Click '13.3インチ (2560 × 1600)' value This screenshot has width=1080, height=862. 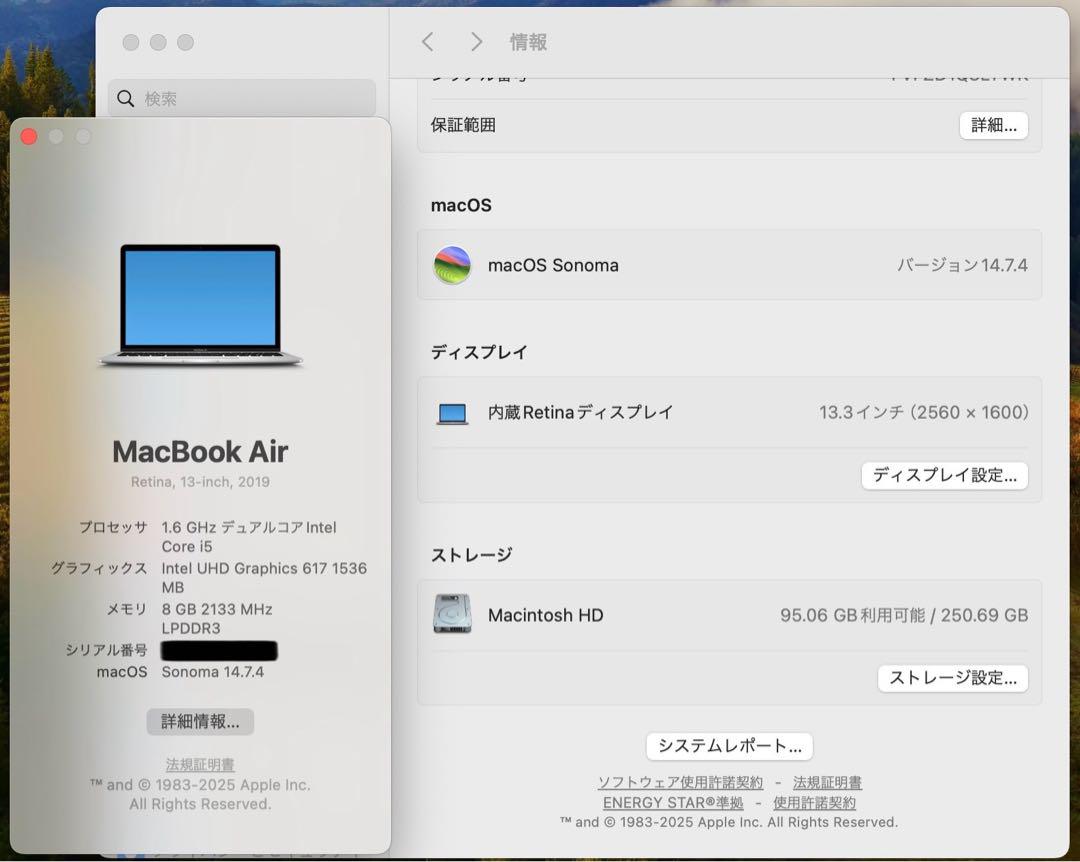[x=924, y=412]
